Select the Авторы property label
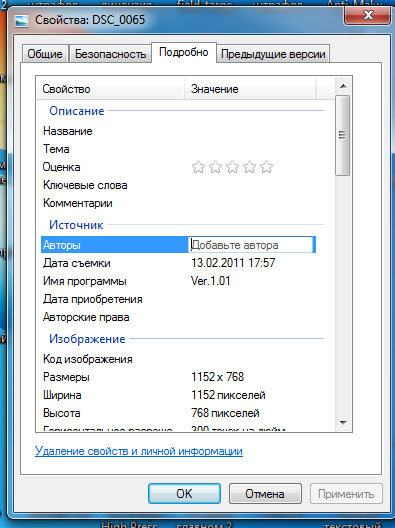395x528 pixels. (x=62, y=245)
